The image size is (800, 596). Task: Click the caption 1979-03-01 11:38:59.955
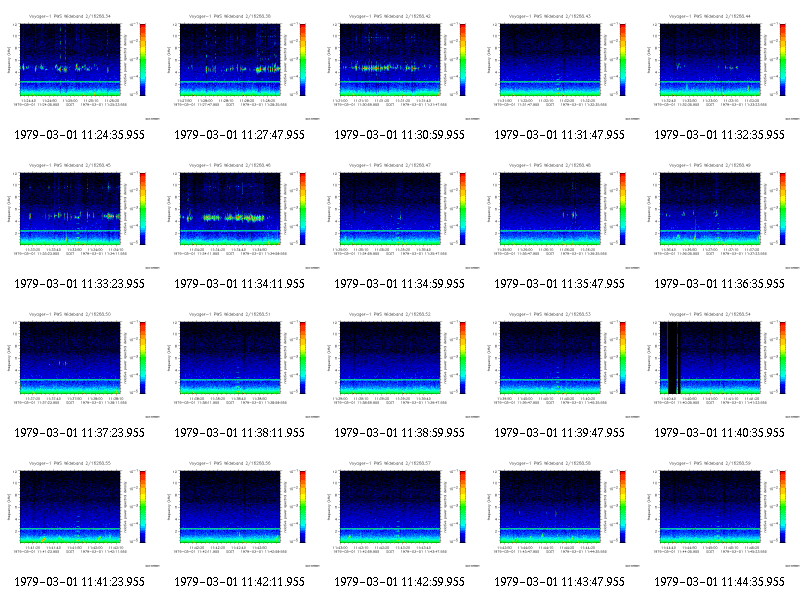399,433
